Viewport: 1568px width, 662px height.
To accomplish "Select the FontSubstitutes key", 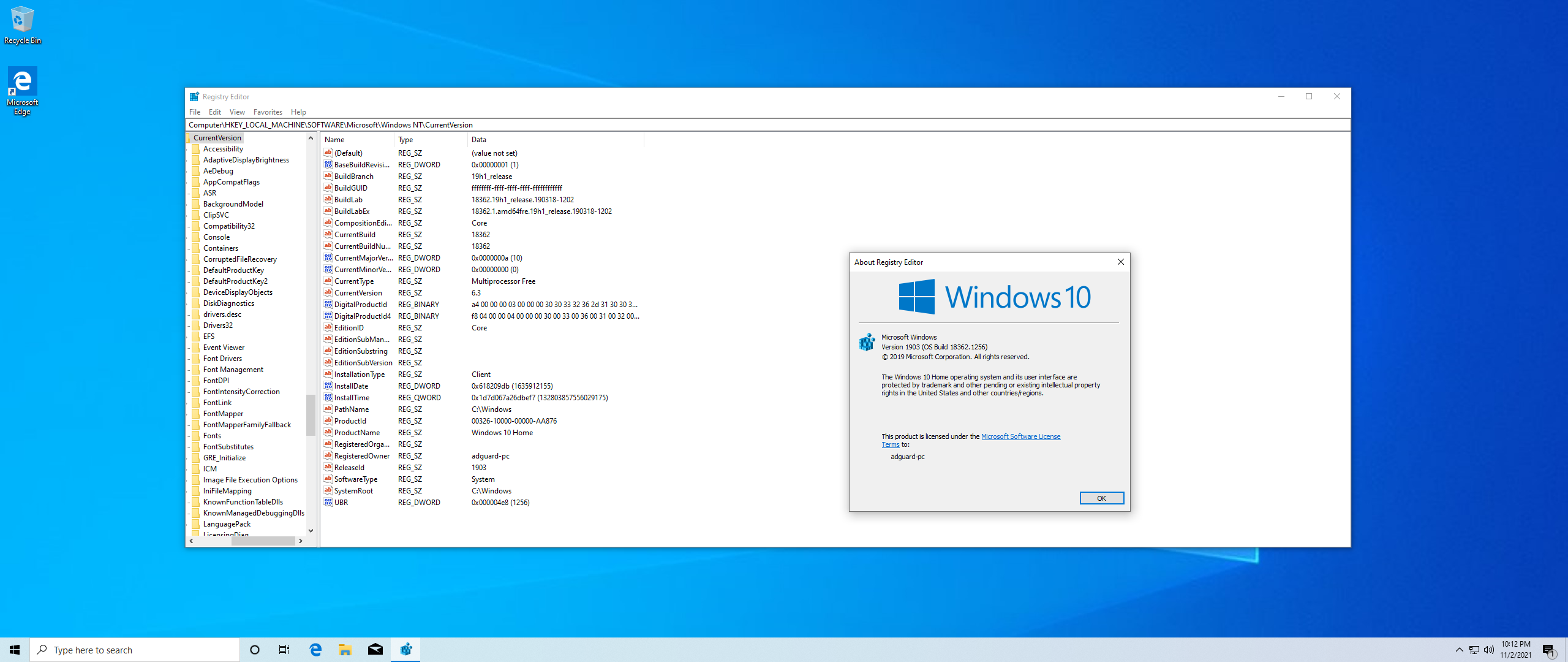I will (x=228, y=447).
